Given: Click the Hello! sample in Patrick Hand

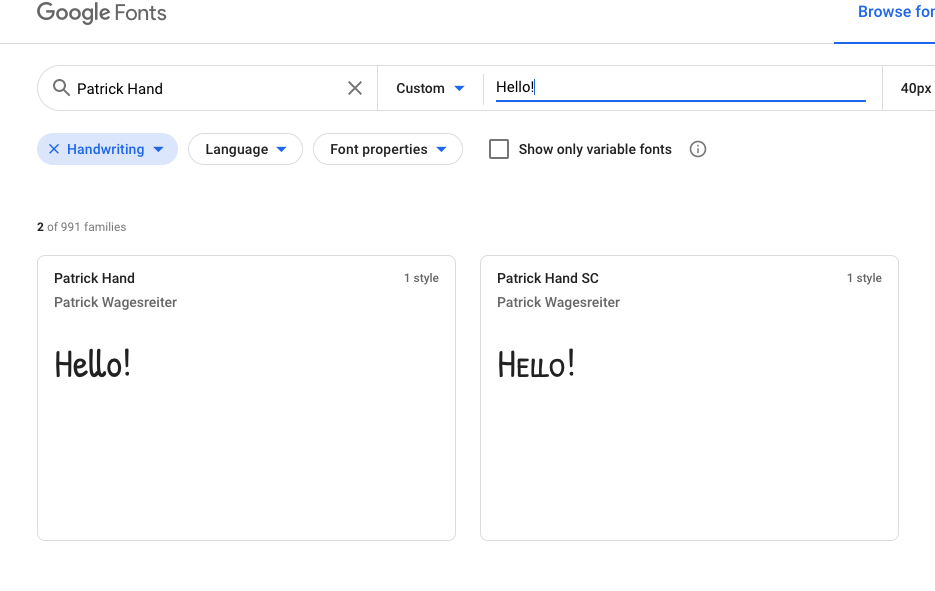Looking at the screenshot, I should tap(92, 364).
